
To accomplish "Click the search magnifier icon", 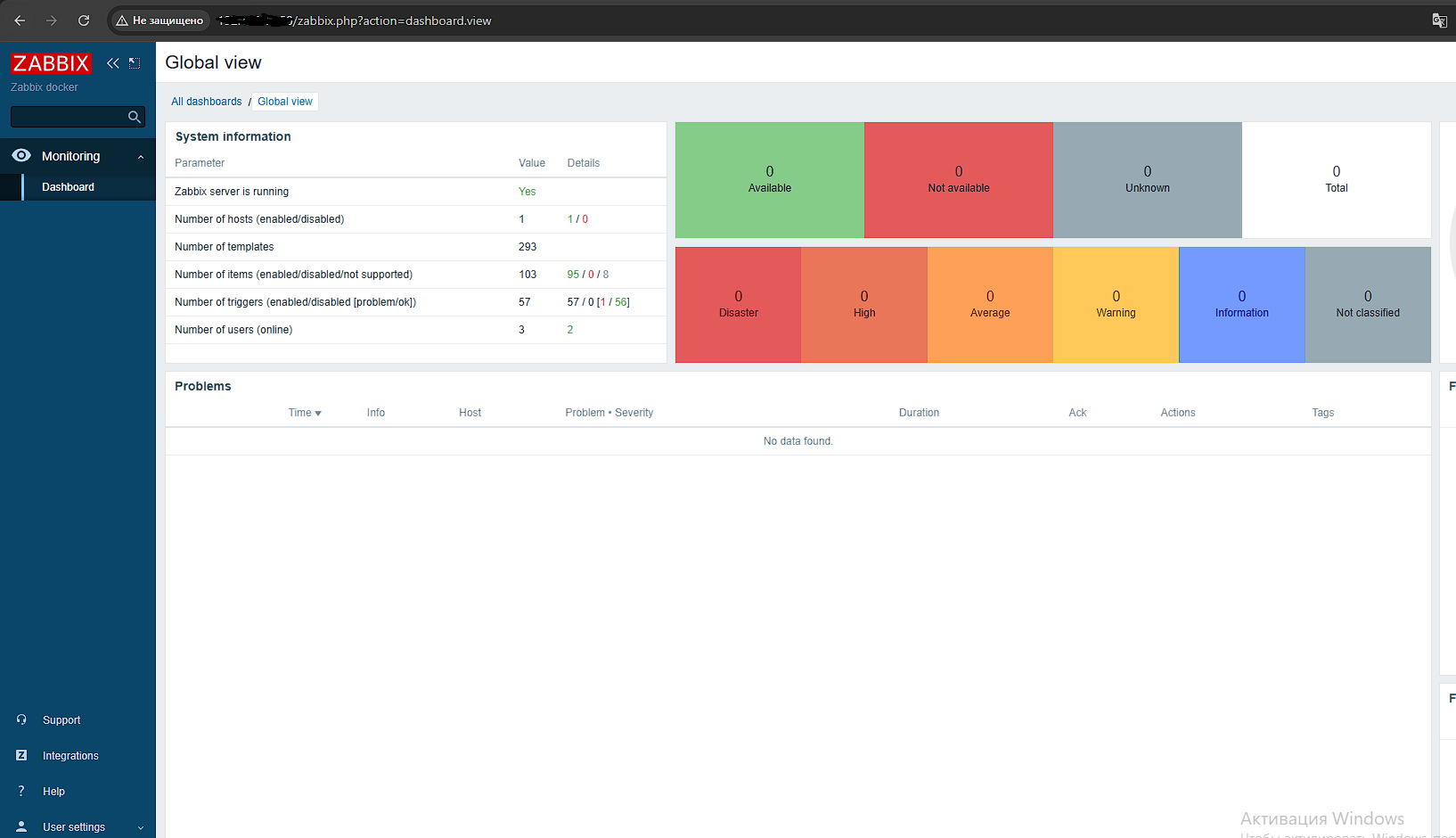I will (x=135, y=117).
